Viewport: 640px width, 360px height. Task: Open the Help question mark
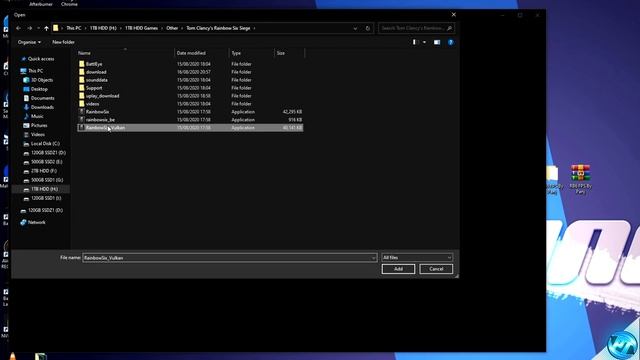[451, 42]
